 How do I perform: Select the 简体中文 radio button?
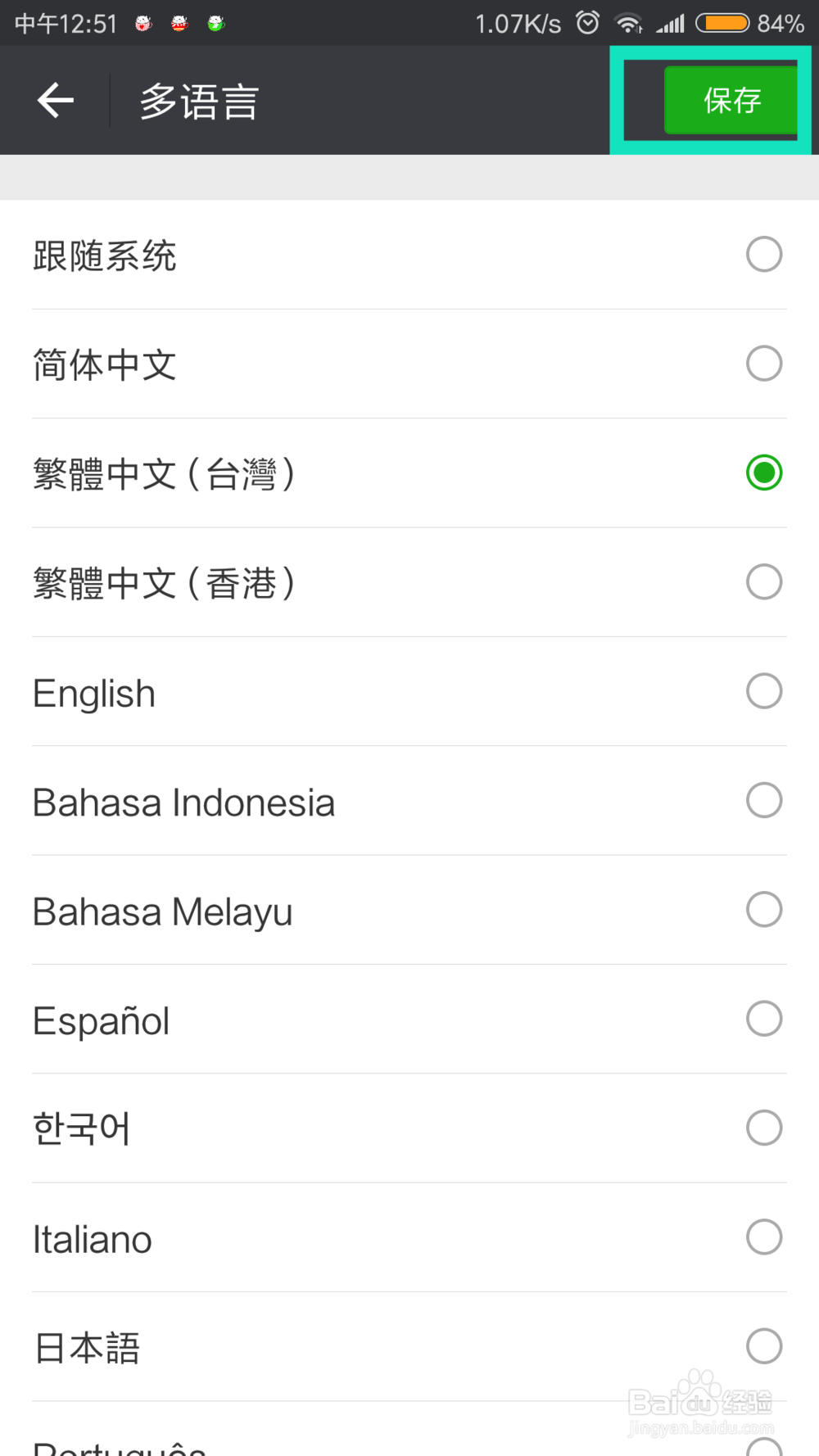(763, 364)
